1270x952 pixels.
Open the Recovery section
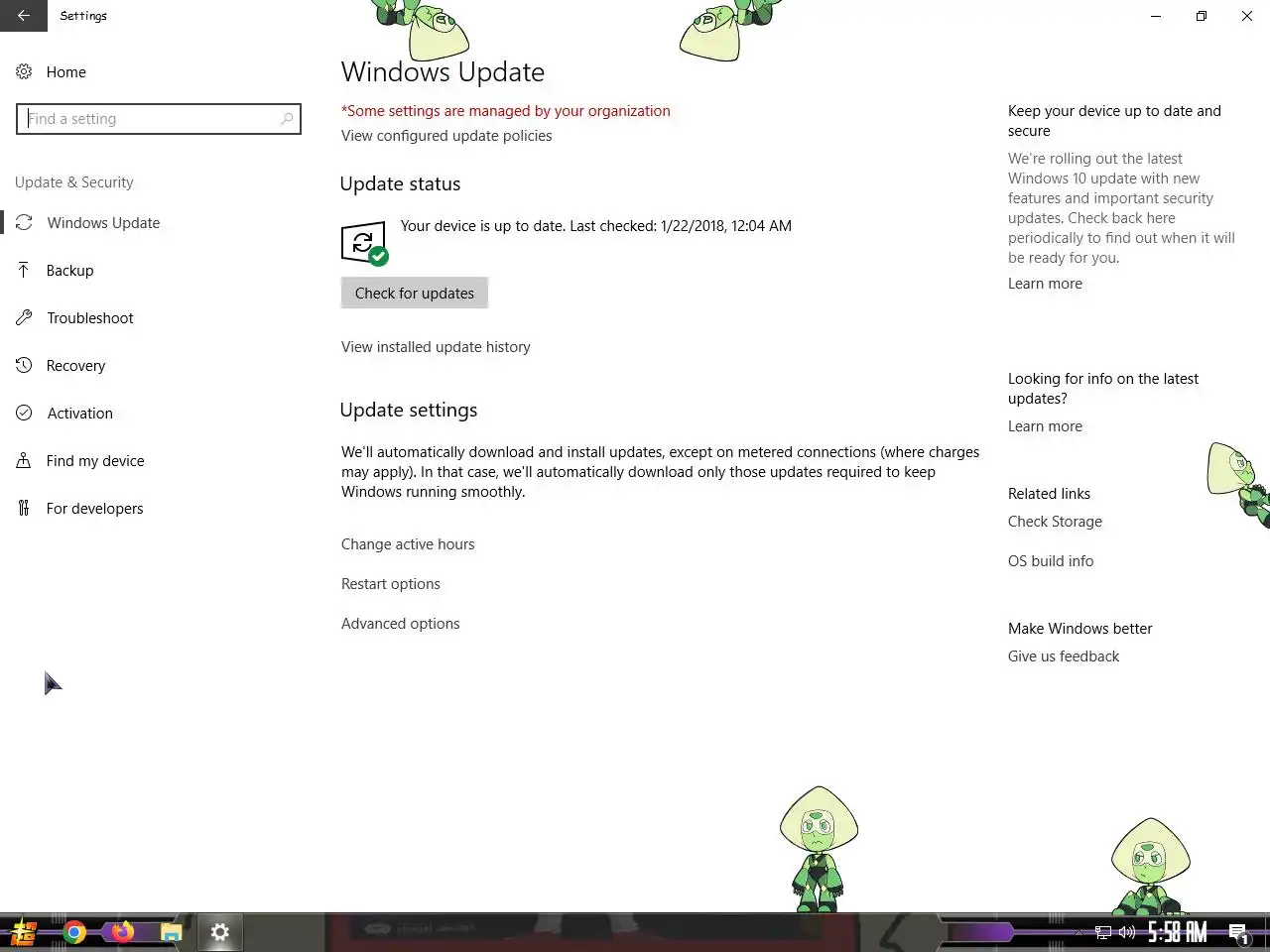[x=75, y=366]
